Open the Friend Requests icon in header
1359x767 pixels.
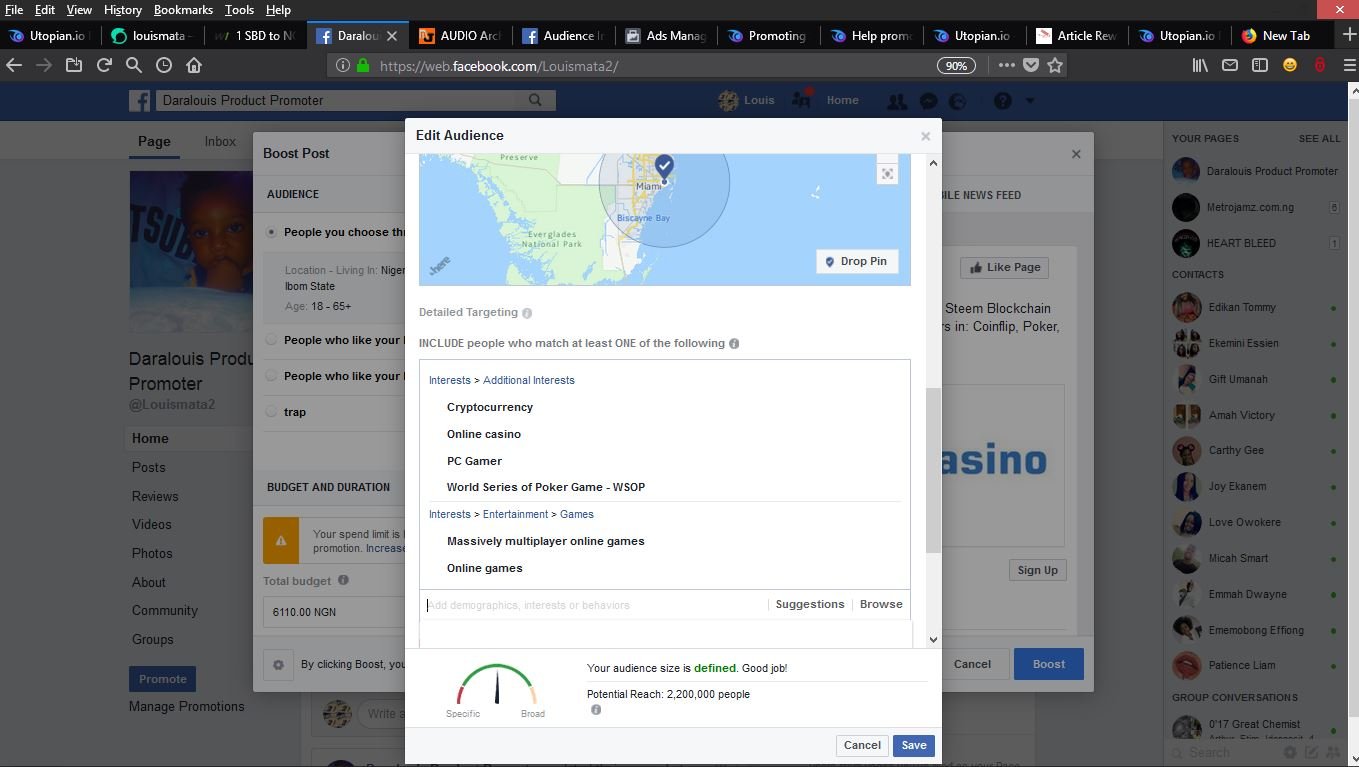(897, 101)
